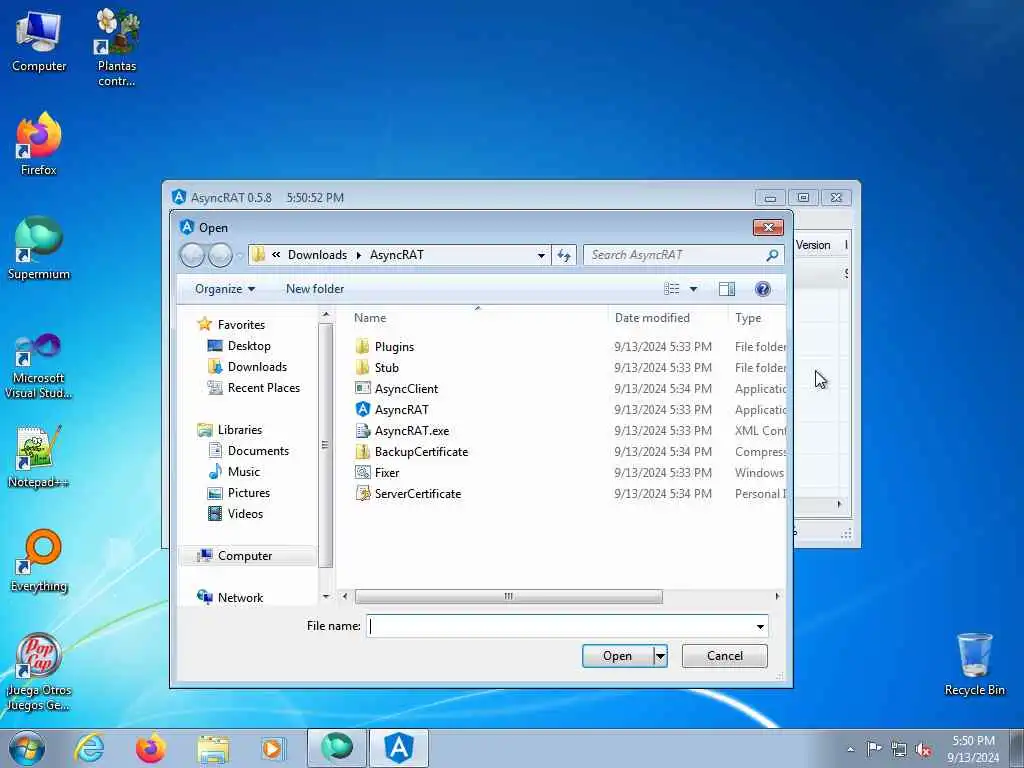Select the Microsoft Visual Studio desktop shortcut

point(39,366)
